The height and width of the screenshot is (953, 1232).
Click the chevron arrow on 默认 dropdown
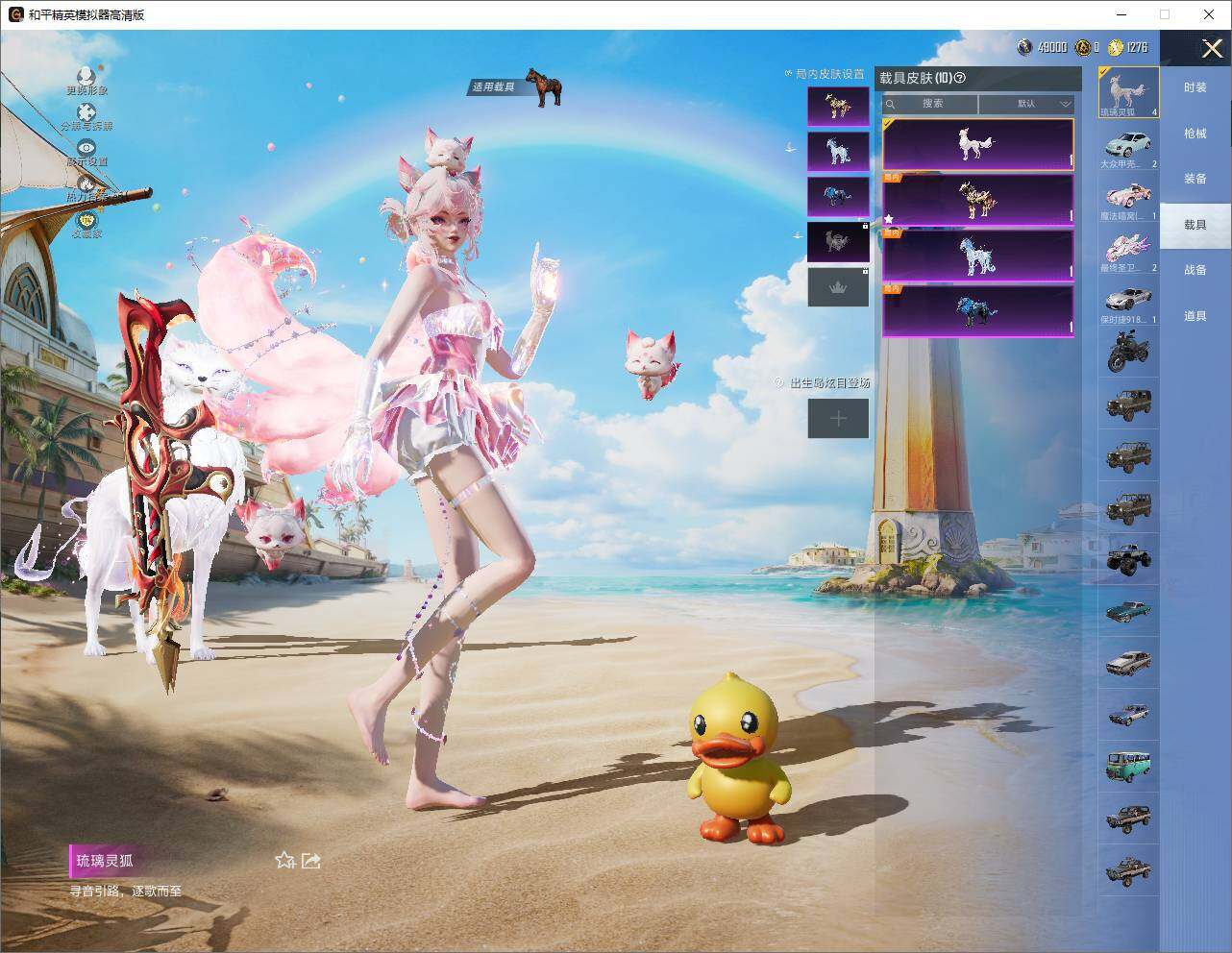click(1065, 104)
